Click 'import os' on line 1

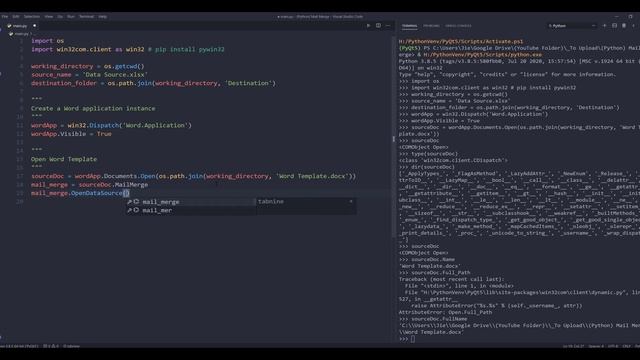tap(47, 41)
